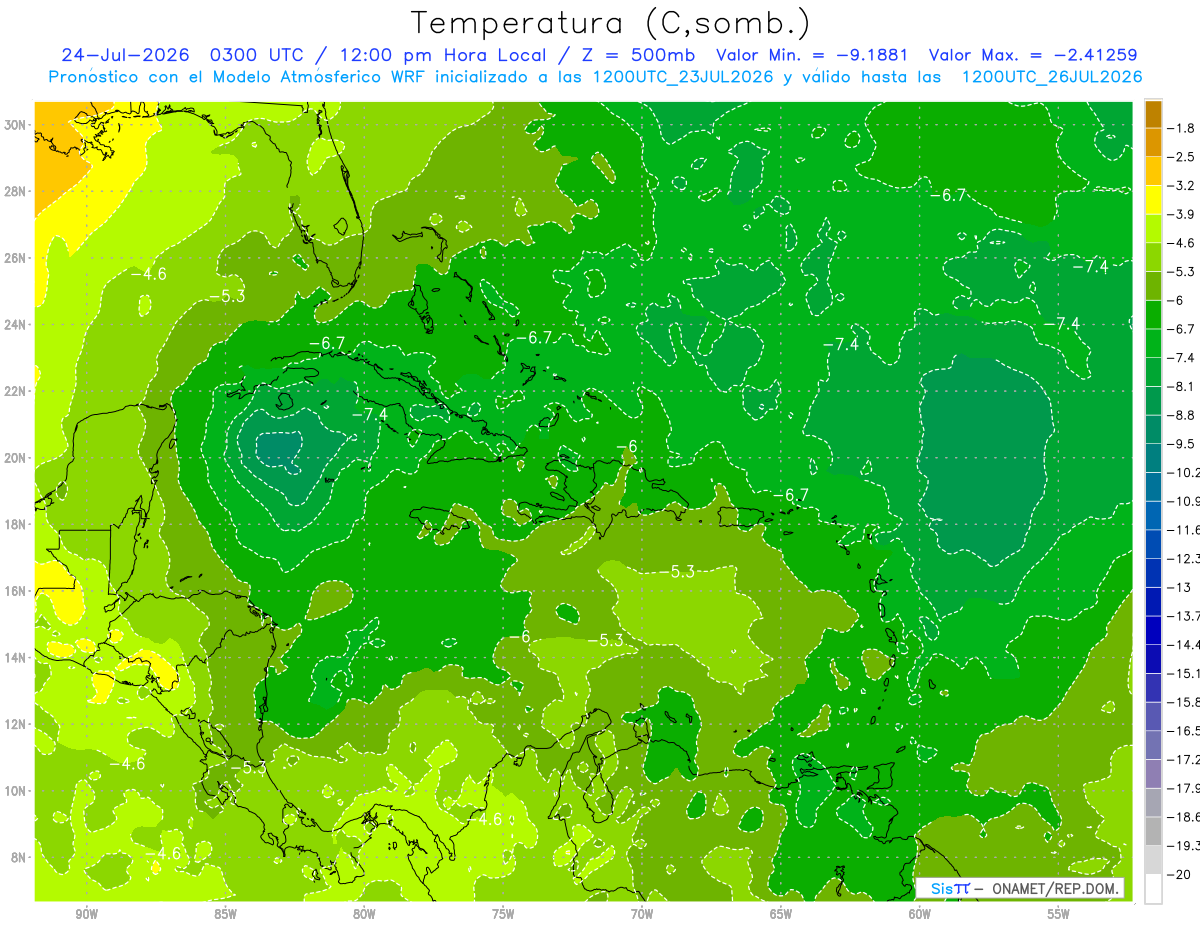Viewport: 1200px width, 927px height.
Task: Click the "1200UTC_23JUL2026" initialization time
Action: point(684,77)
